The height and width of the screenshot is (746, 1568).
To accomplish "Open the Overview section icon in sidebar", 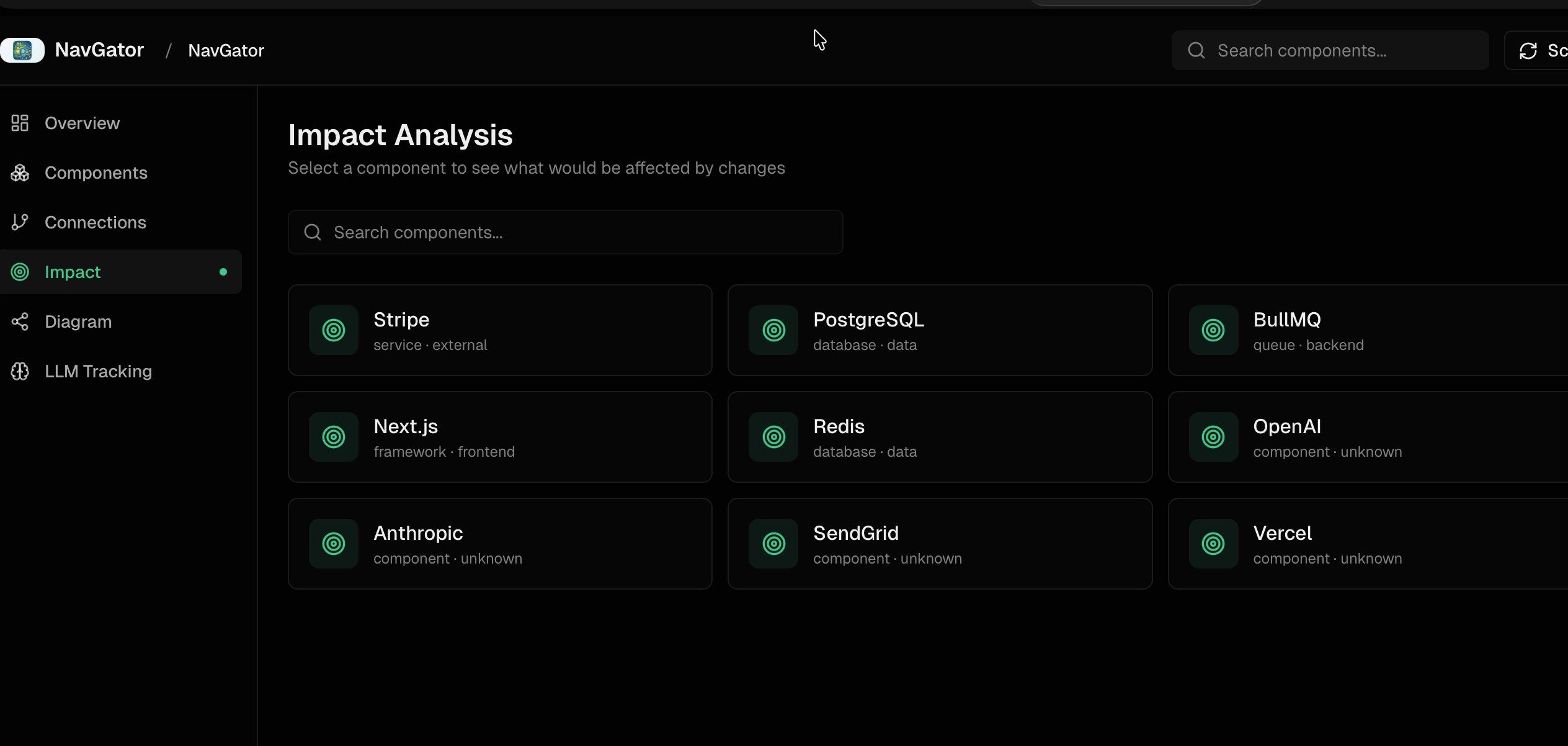I will tap(19, 122).
